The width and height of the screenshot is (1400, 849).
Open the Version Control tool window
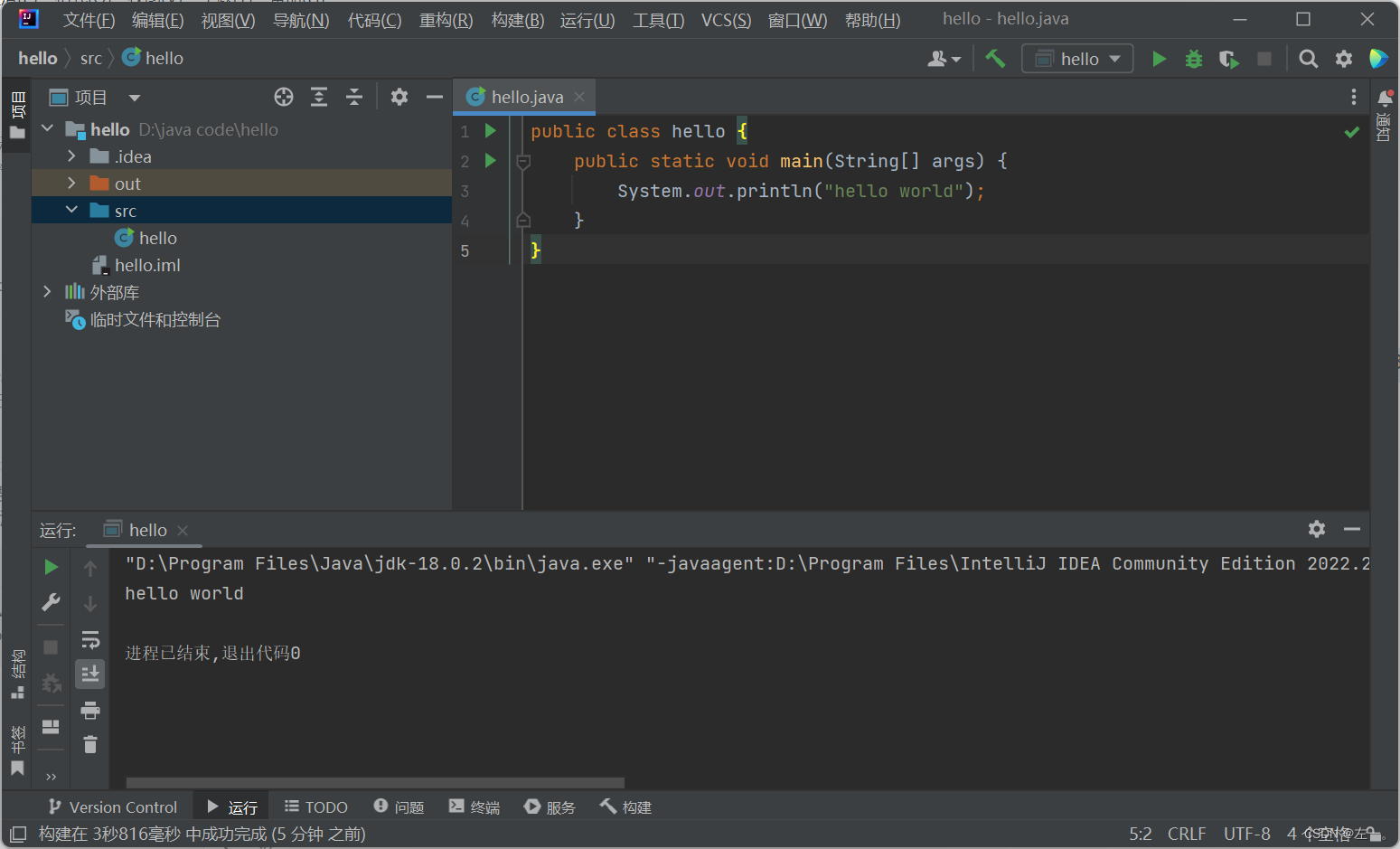pos(111,806)
